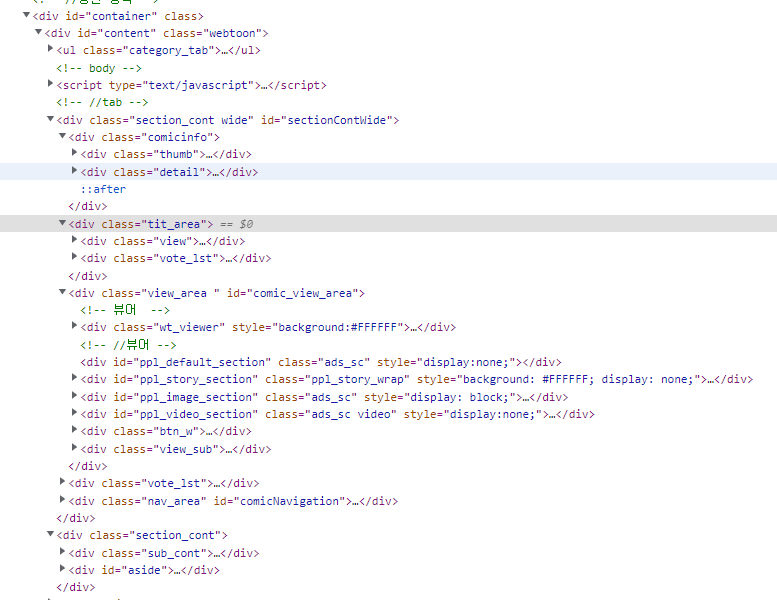777x600 pixels.
Task: Select the <!-- //뷰어 --> comment line
Action: coord(128,345)
